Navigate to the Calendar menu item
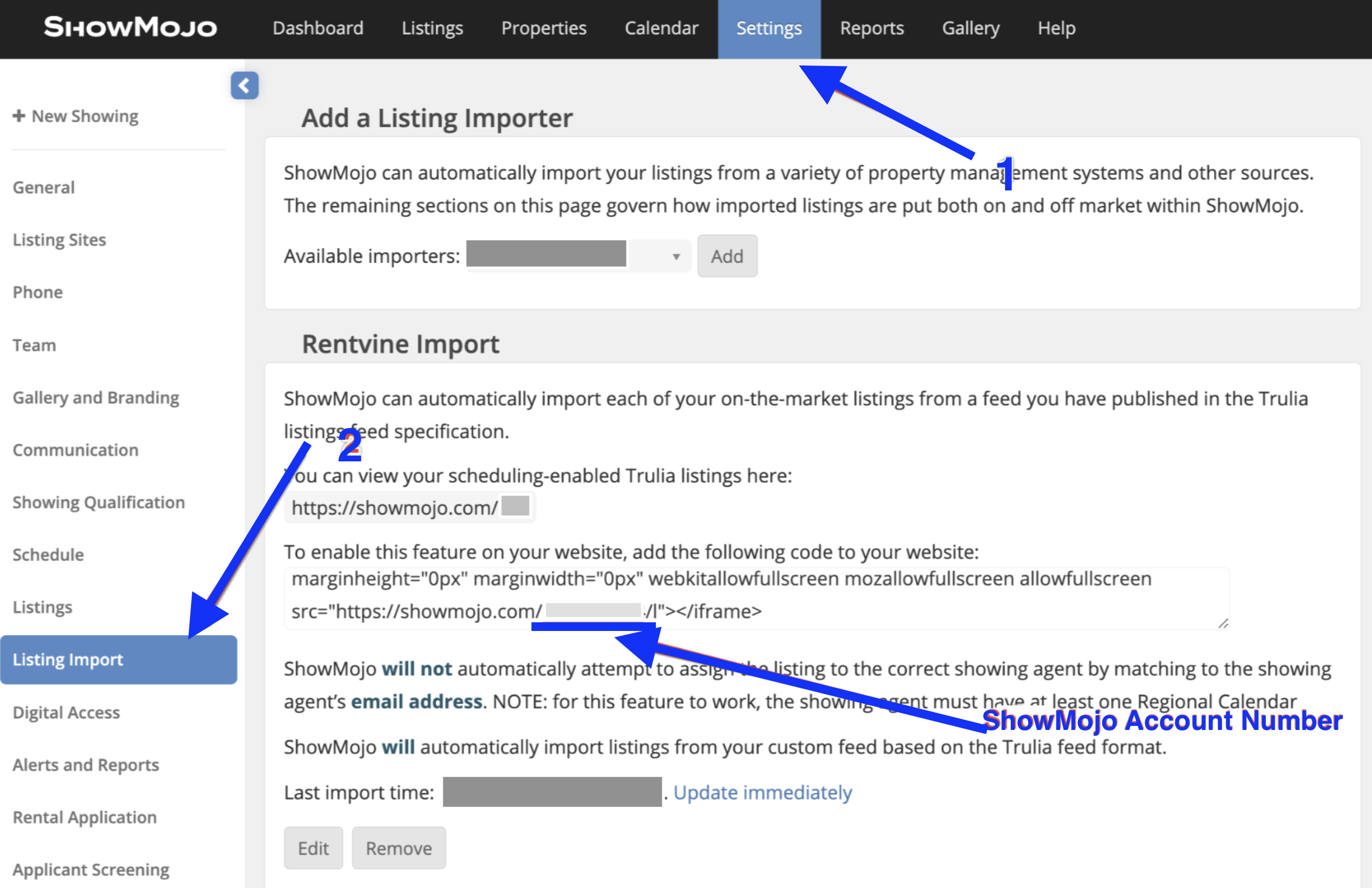Viewport: 1372px width, 888px height. [x=661, y=28]
